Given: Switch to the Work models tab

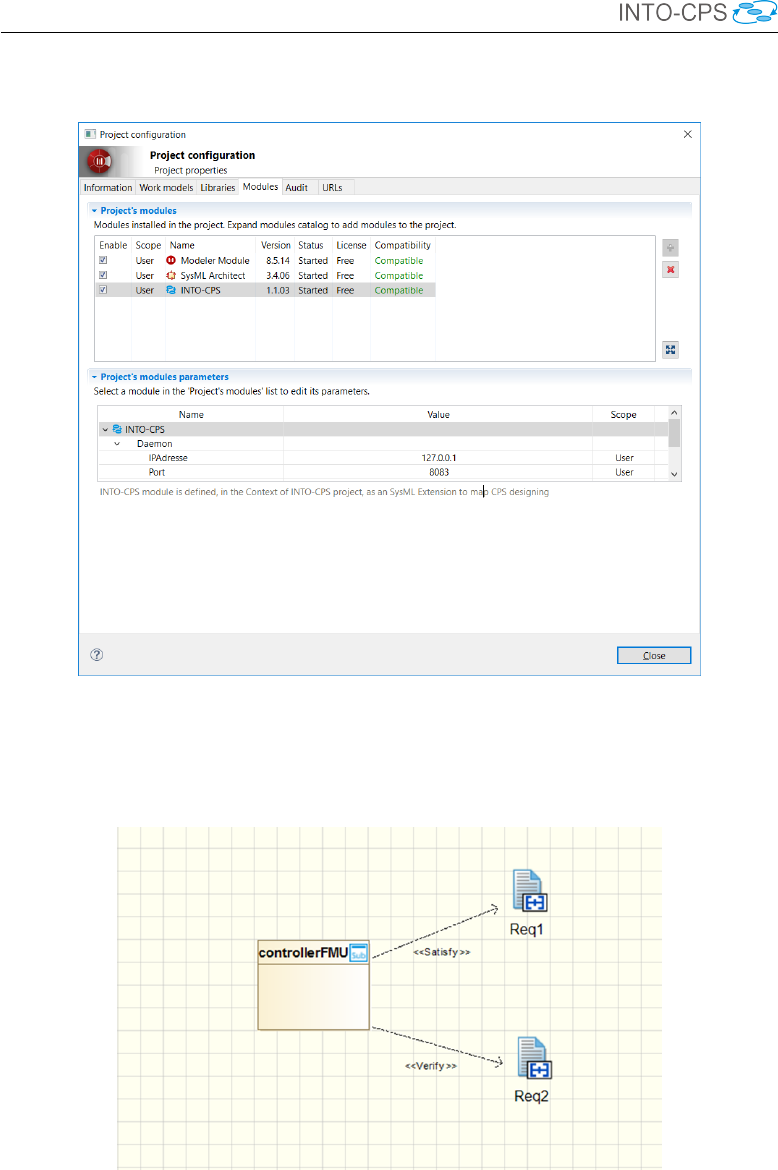Looking at the screenshot, I should [166, 187].
